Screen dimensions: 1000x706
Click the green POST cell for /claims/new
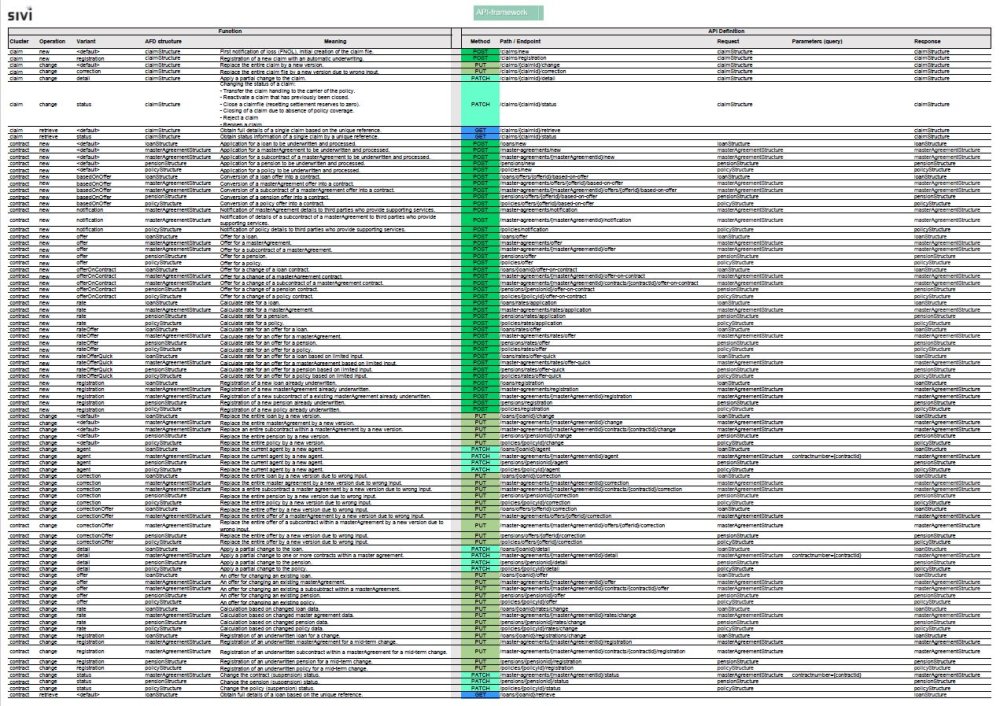(480, 52)
